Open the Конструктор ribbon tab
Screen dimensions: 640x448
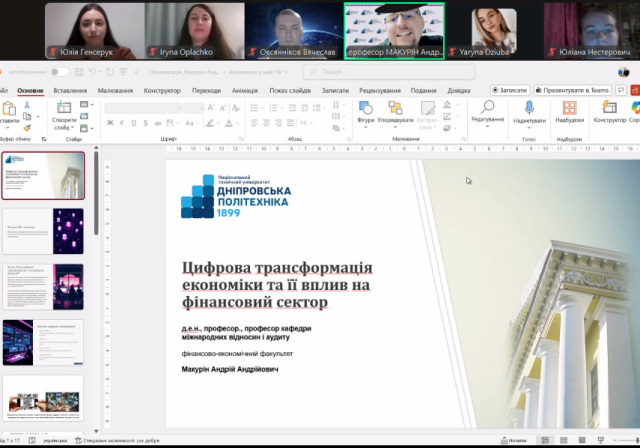pyautogui.click(x=162, y=91)
